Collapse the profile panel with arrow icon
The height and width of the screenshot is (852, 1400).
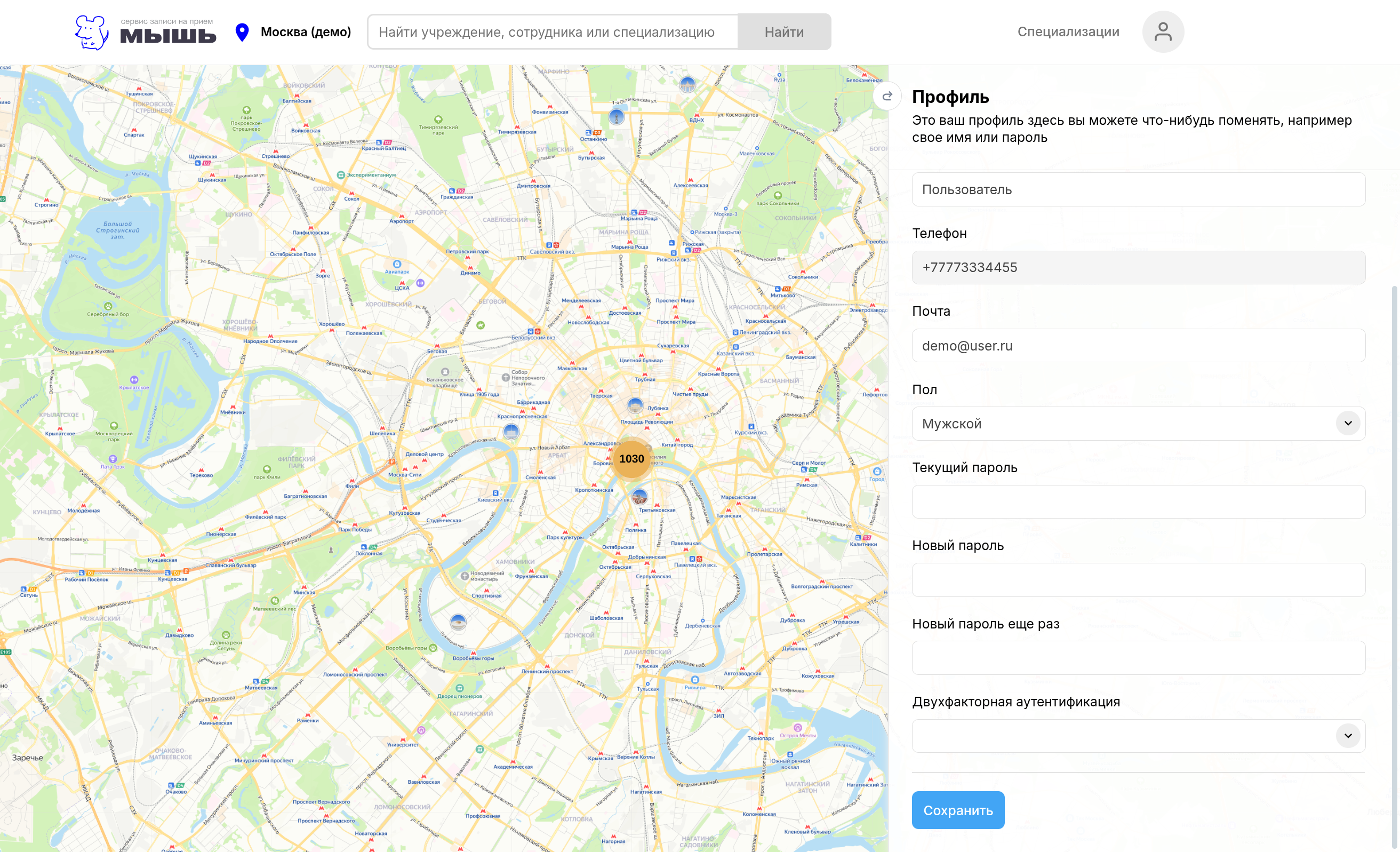887,96
